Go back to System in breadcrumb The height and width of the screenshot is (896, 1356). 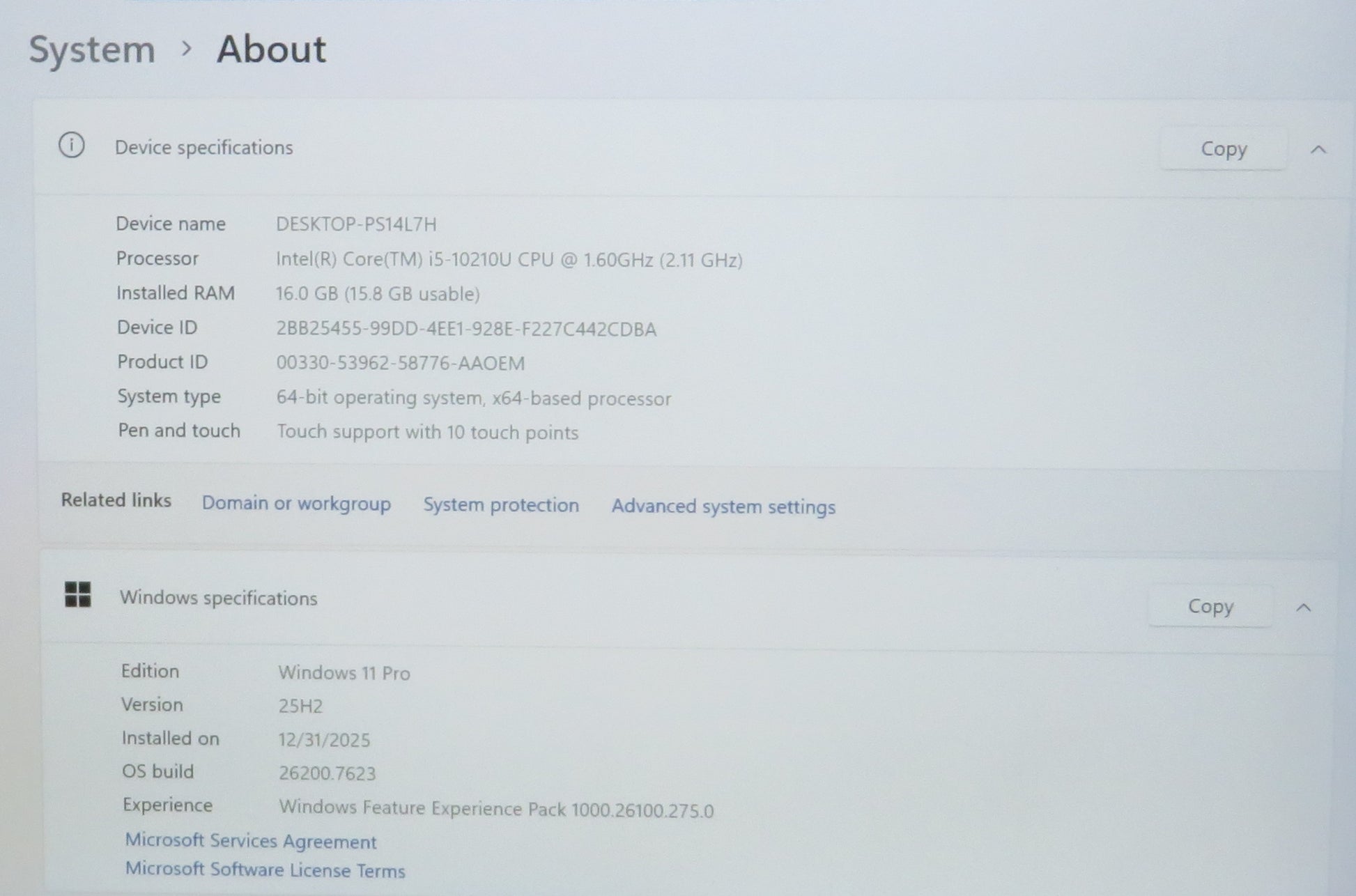coord(92,49)
